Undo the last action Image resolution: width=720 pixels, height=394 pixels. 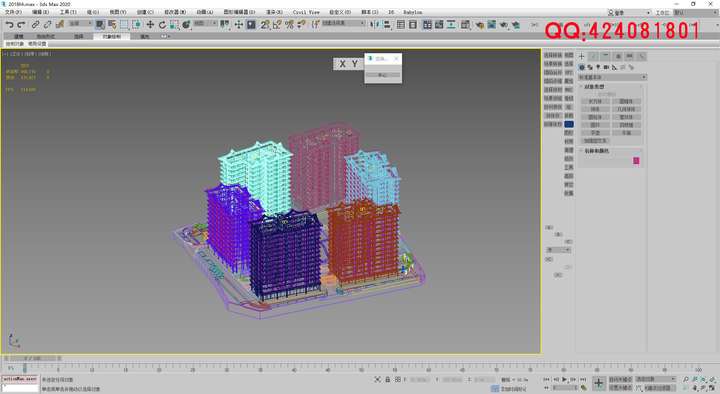click(x=10, y=24)
